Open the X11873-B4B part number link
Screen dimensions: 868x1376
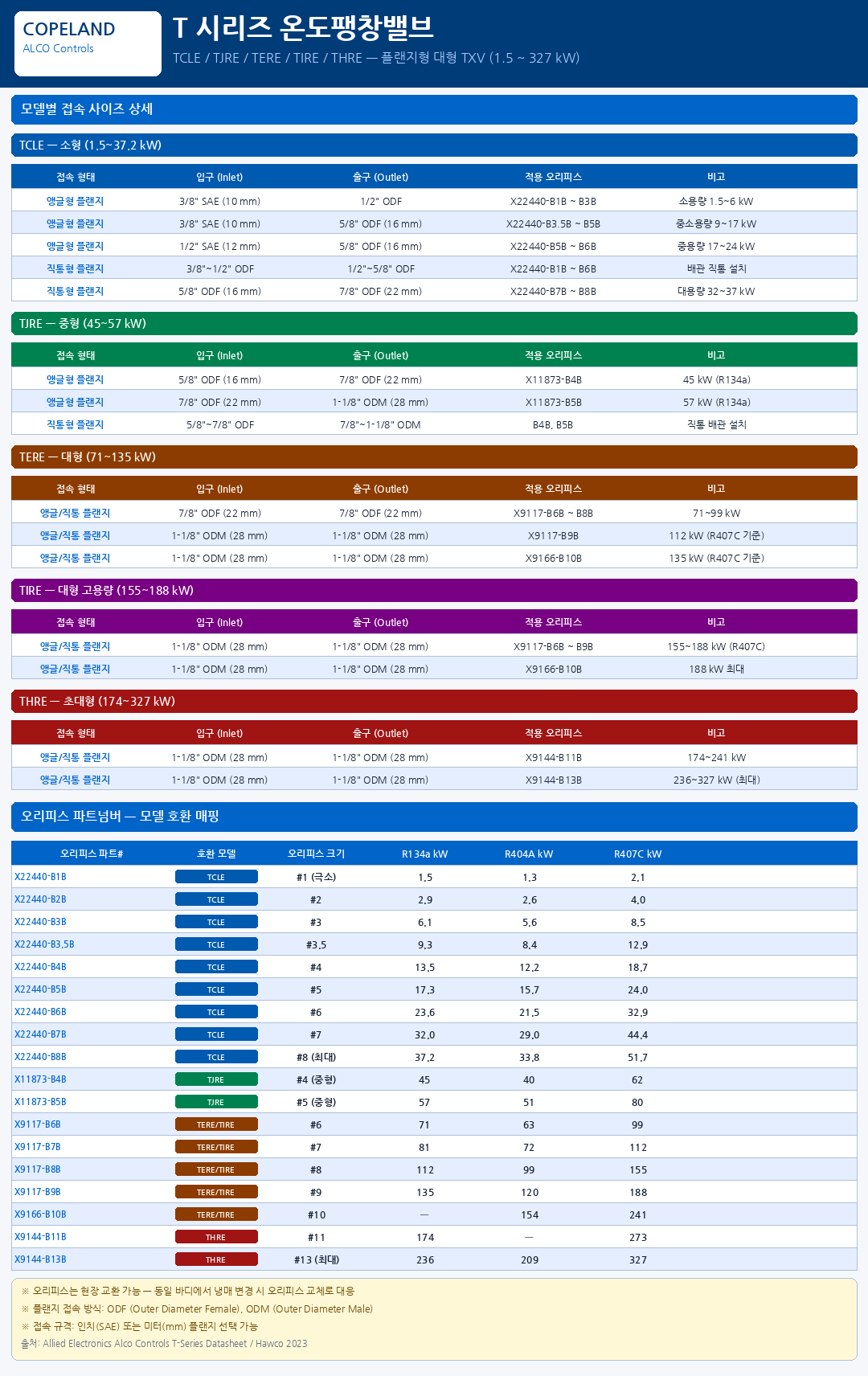point(40,1079)
